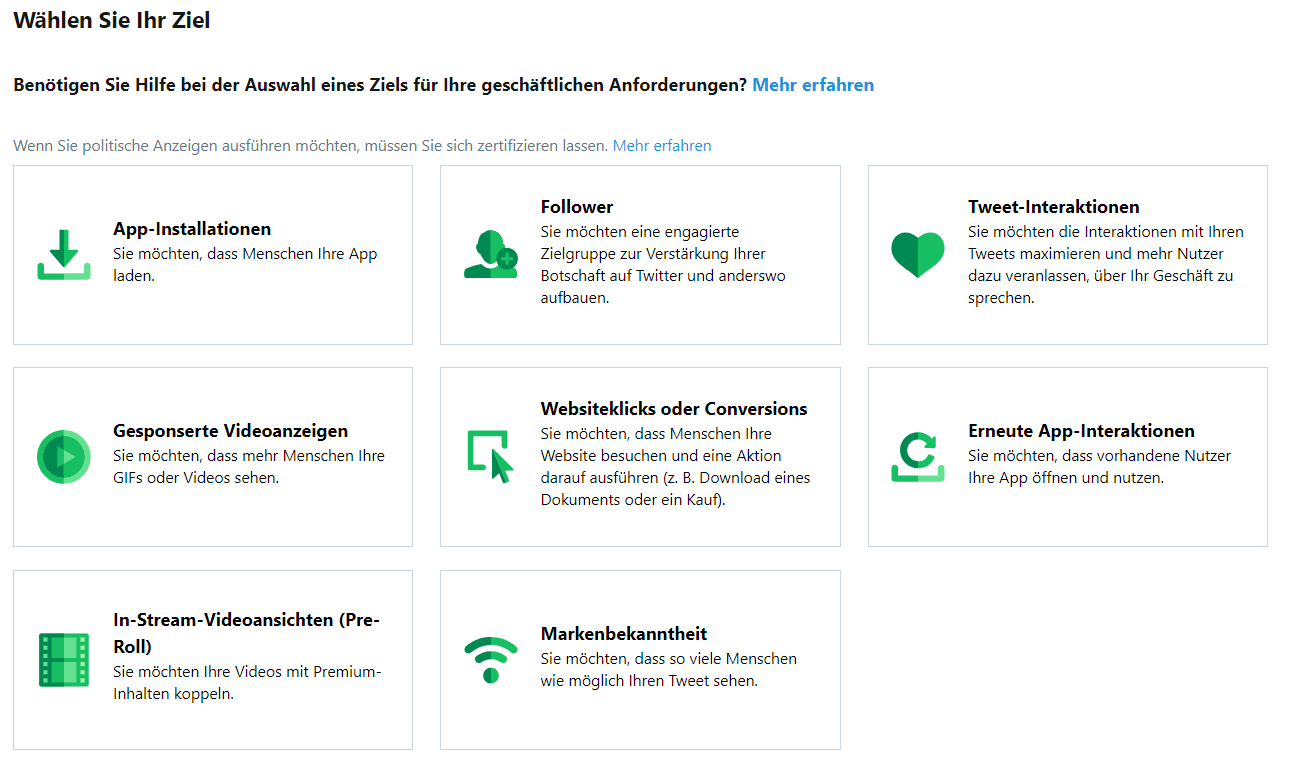
Task: Choose the Follower objective title
Action: 577,207
